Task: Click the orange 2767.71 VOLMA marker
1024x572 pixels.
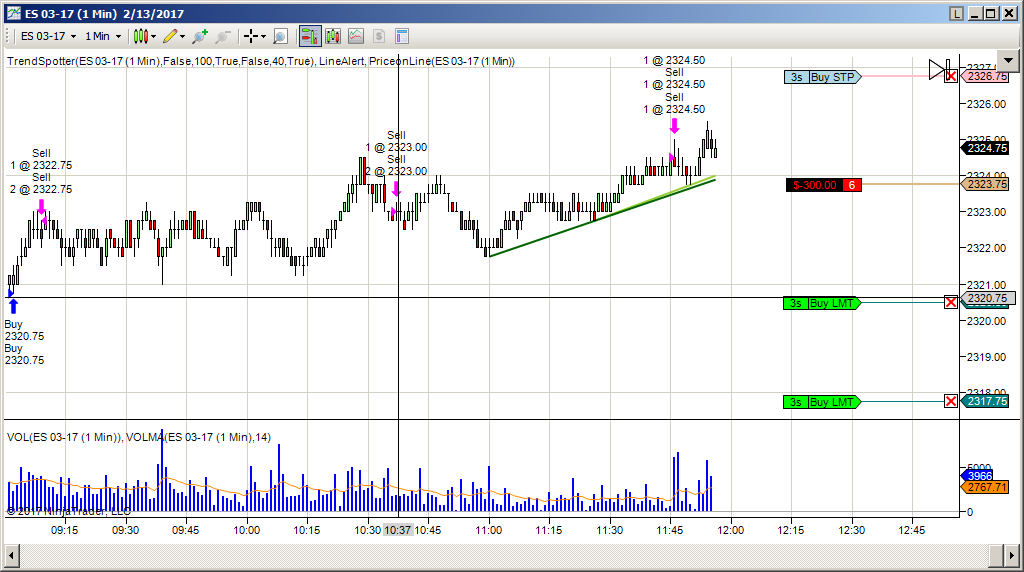Action: click(986, 487)
